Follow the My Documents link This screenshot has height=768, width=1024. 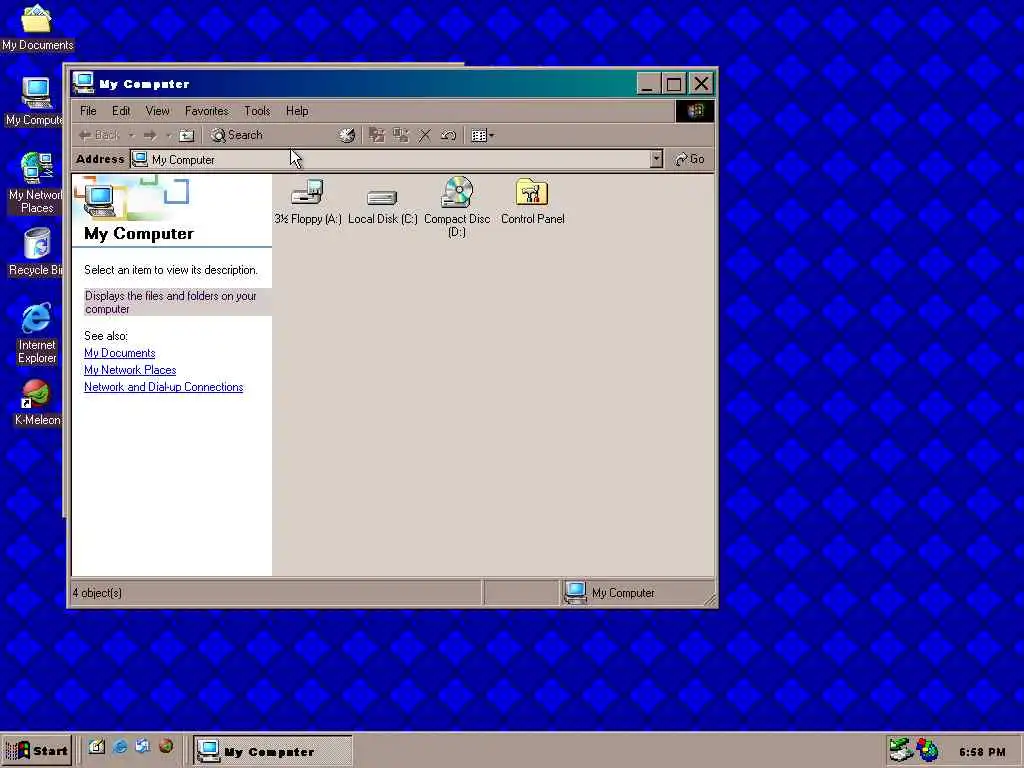pyautogui.click(x=120, y=353)
